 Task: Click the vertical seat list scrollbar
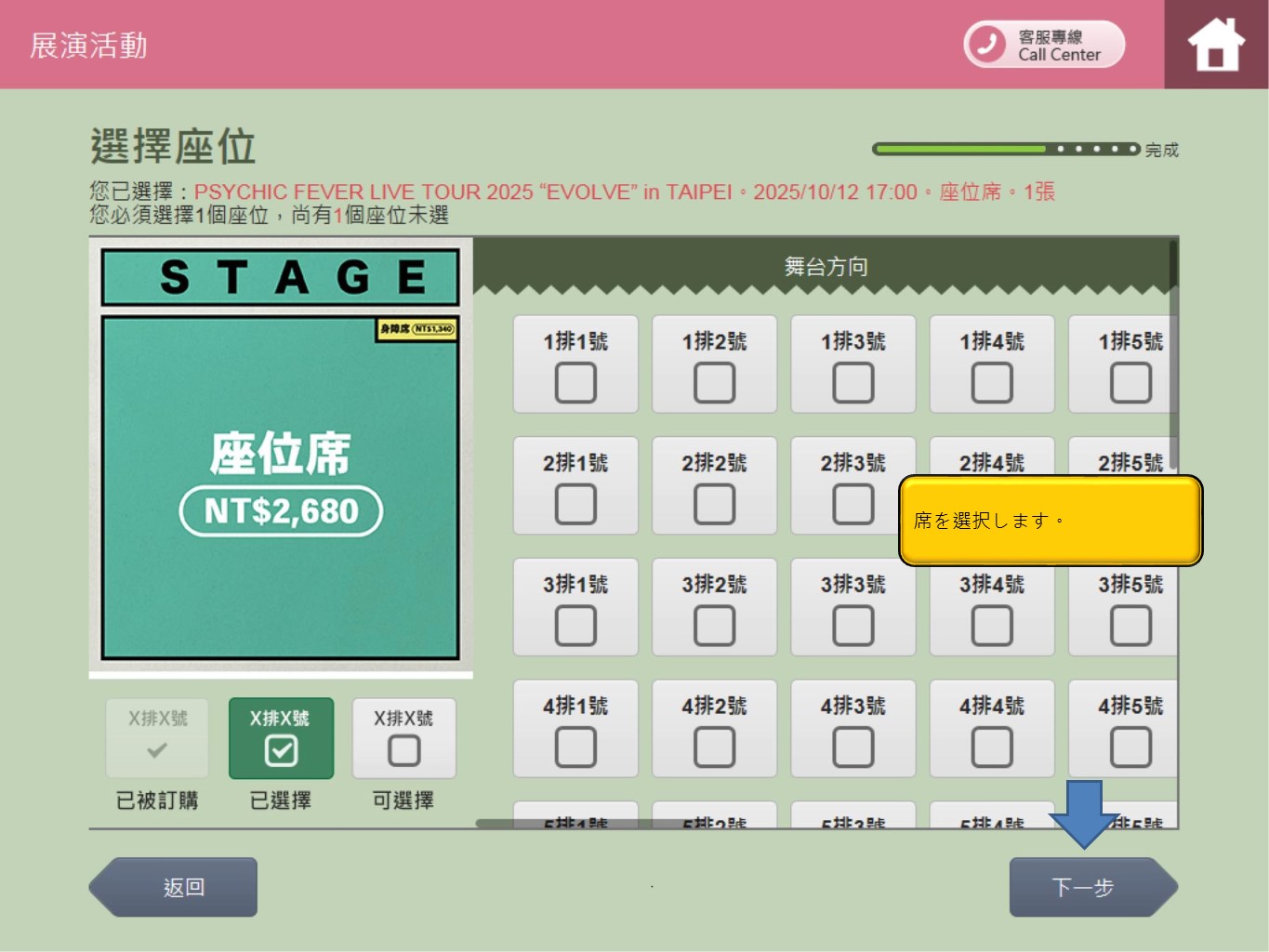click(1173, 353)
